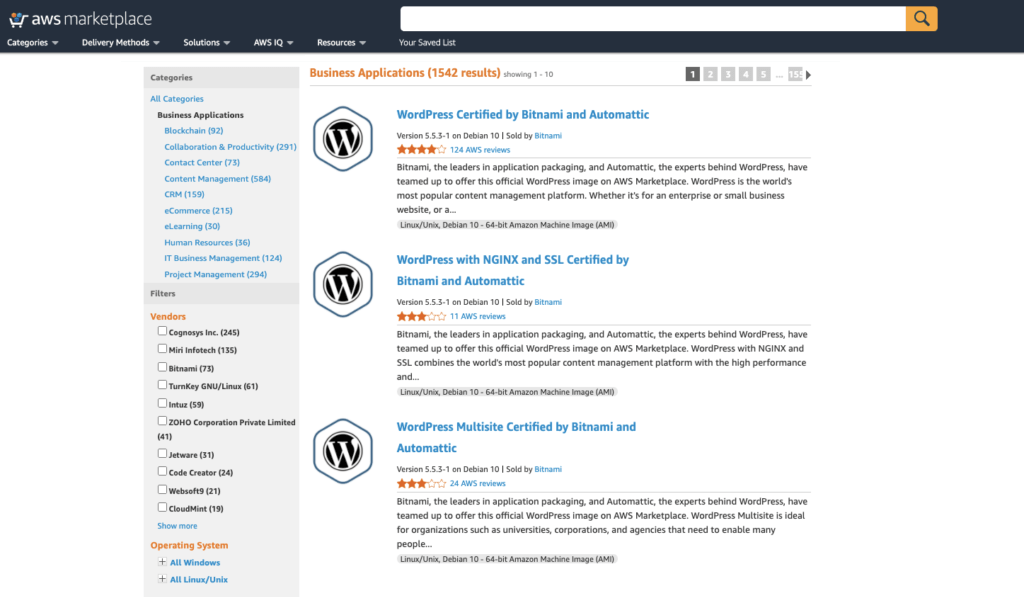Enable the Bitnami vendor checkbox

point(162,367)
